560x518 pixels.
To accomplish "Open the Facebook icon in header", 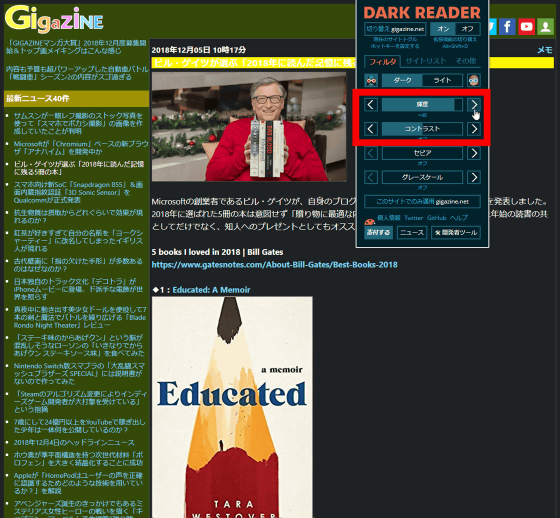I will 507,26.
